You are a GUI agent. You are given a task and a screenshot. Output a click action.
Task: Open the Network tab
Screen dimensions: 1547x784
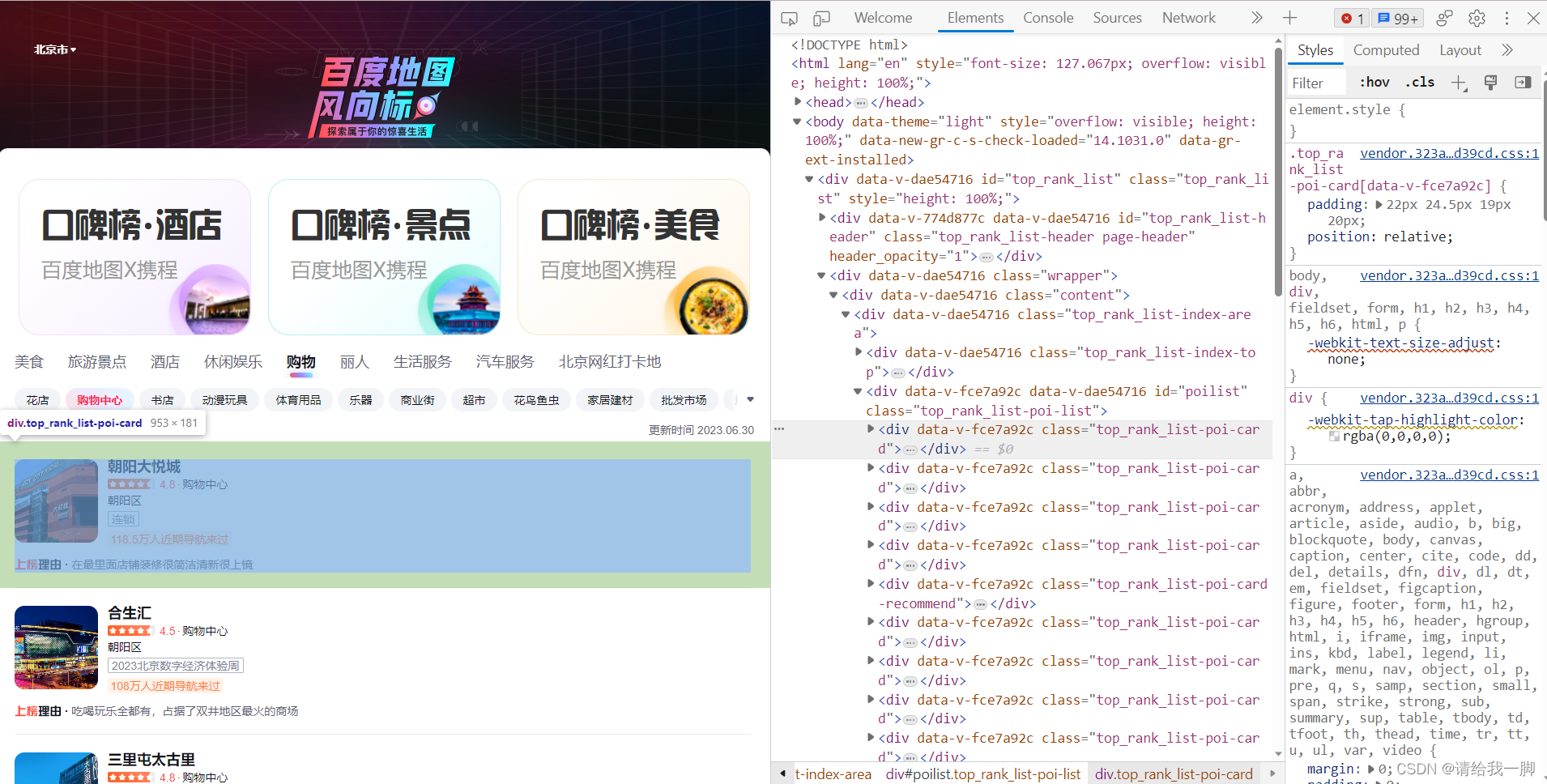click(x=1188, y=18)
